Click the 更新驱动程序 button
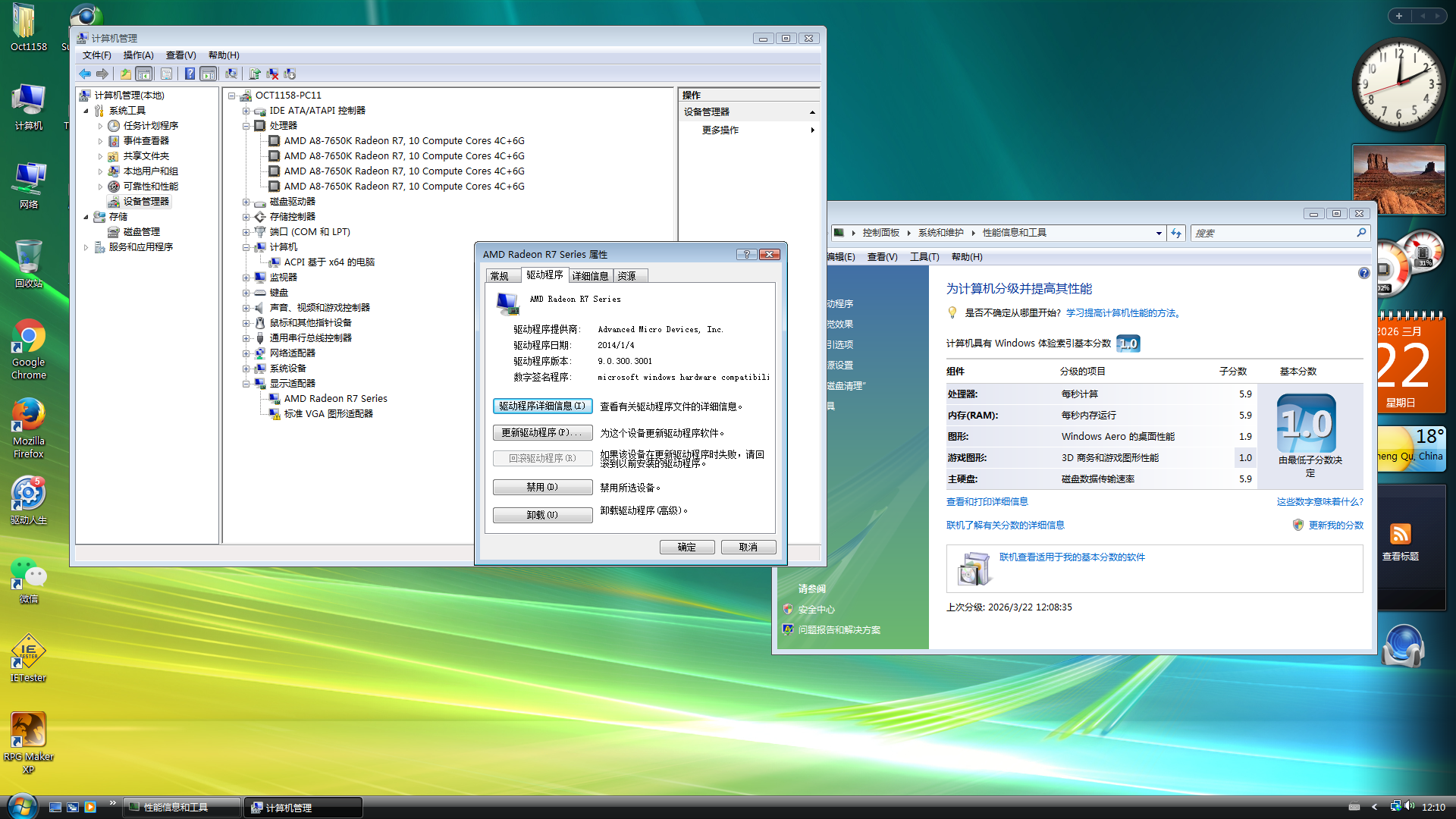This screenshot has width=1456, height=819. (x=542, y=432)
